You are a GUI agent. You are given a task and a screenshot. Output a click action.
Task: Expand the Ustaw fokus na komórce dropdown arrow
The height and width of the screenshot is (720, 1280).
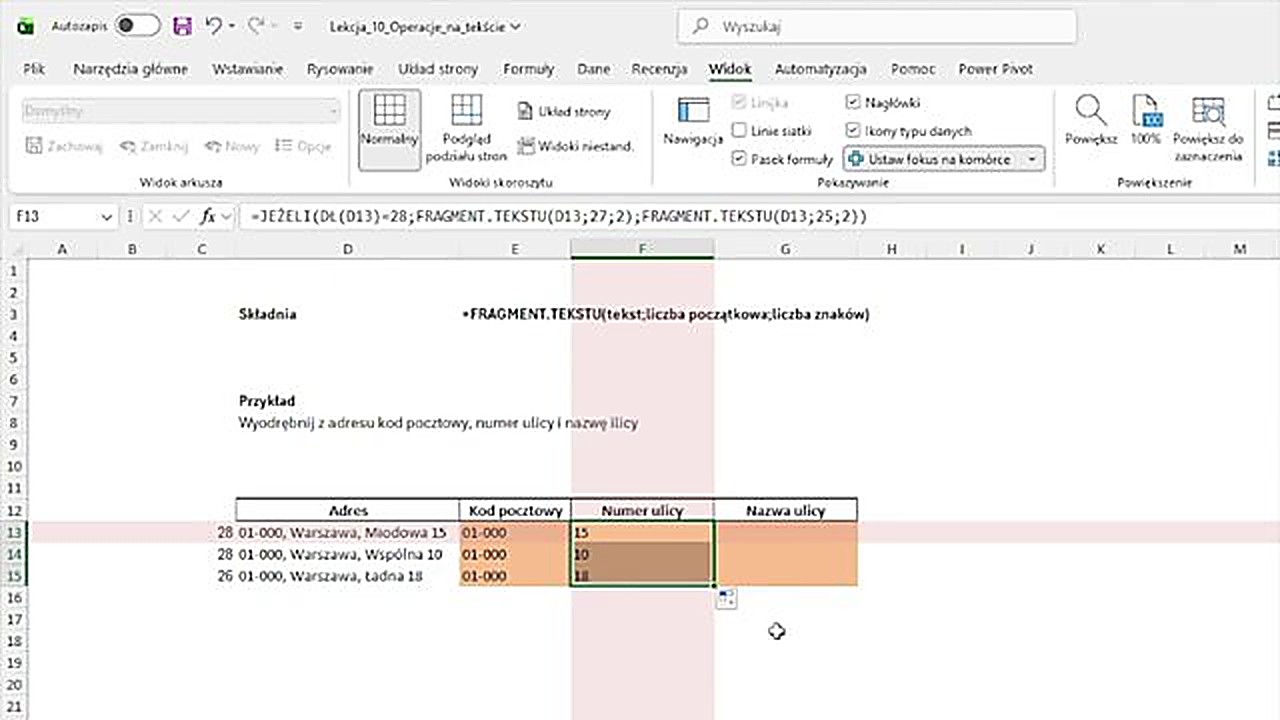coord(1032,159)
